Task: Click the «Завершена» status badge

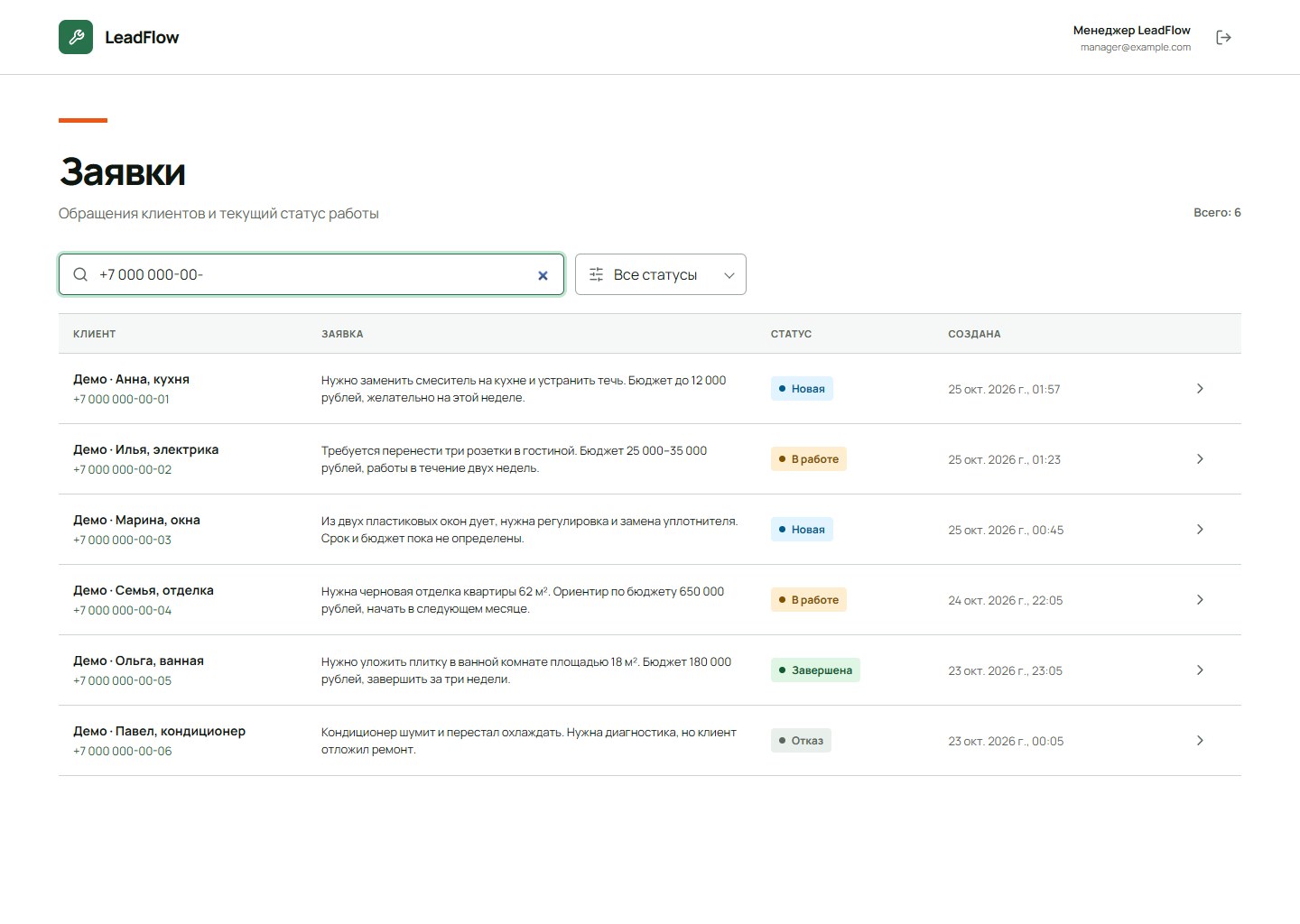Action: click(815, 670)
